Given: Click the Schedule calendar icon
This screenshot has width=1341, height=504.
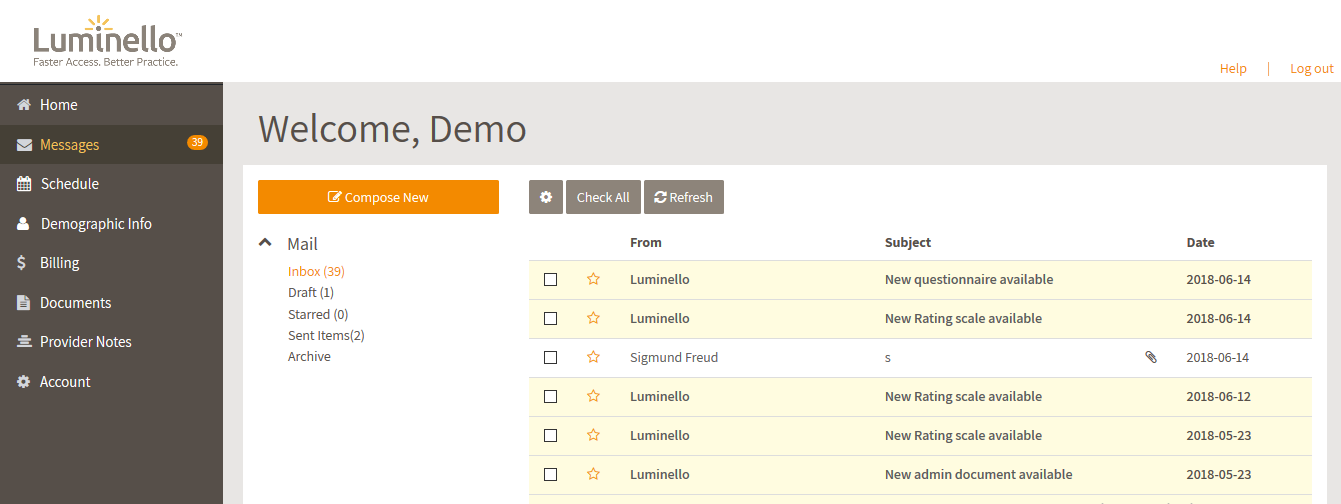Looking at the screenshot, I should 24,184.
